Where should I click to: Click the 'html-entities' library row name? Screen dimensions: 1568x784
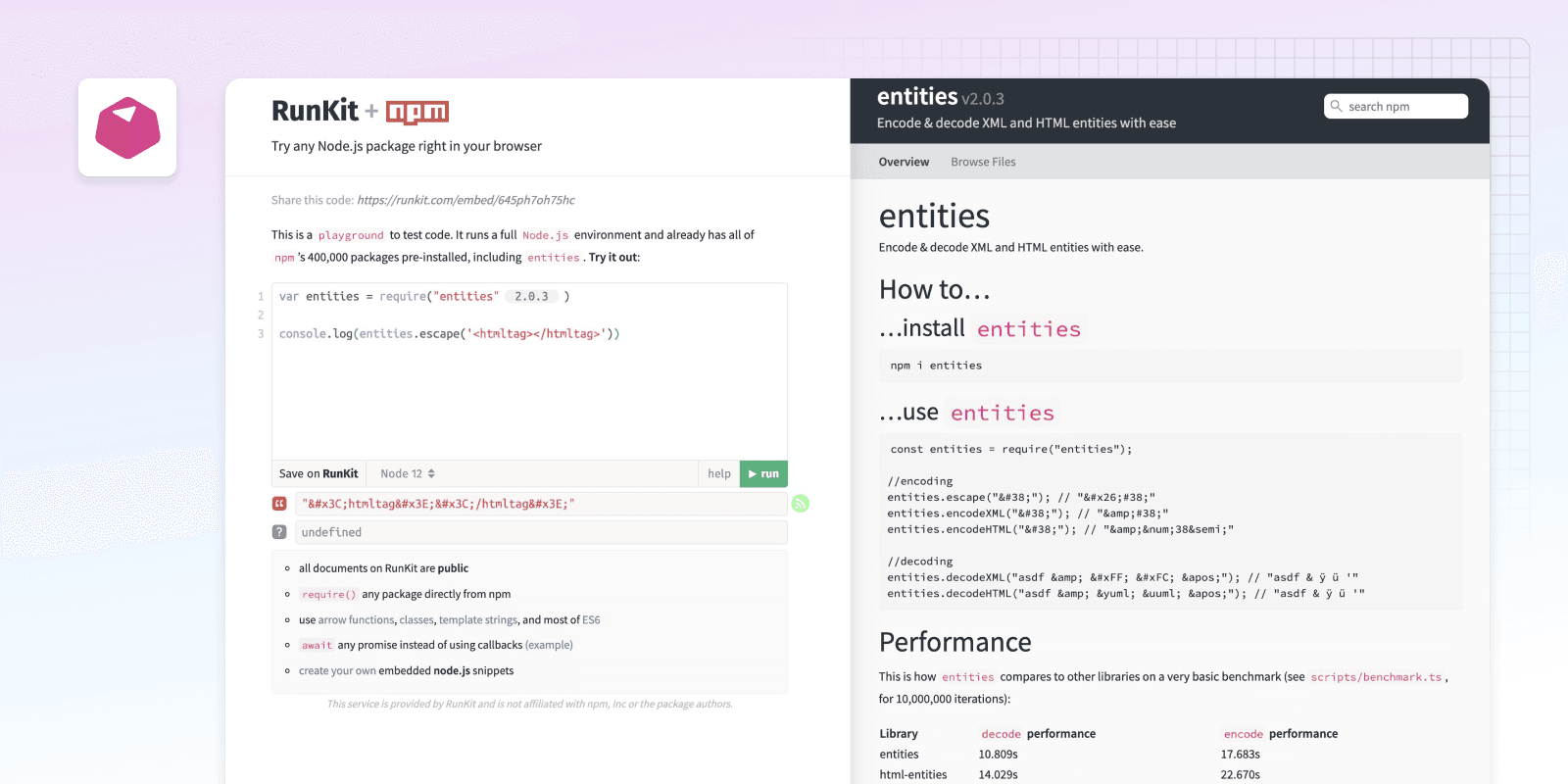point(913,775)
